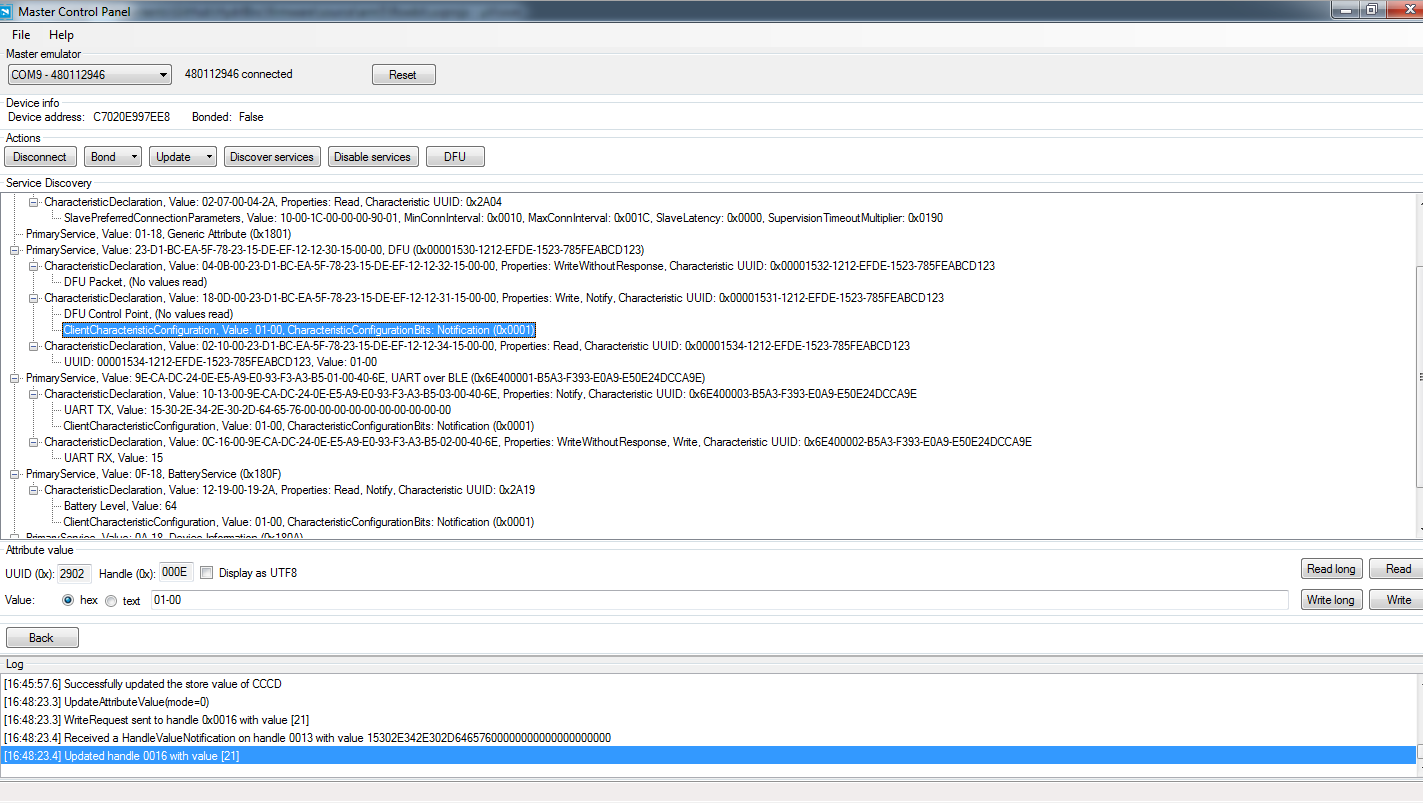The image size is (1423, 803).
Task: Click Discover services
Action: (272, 157)
